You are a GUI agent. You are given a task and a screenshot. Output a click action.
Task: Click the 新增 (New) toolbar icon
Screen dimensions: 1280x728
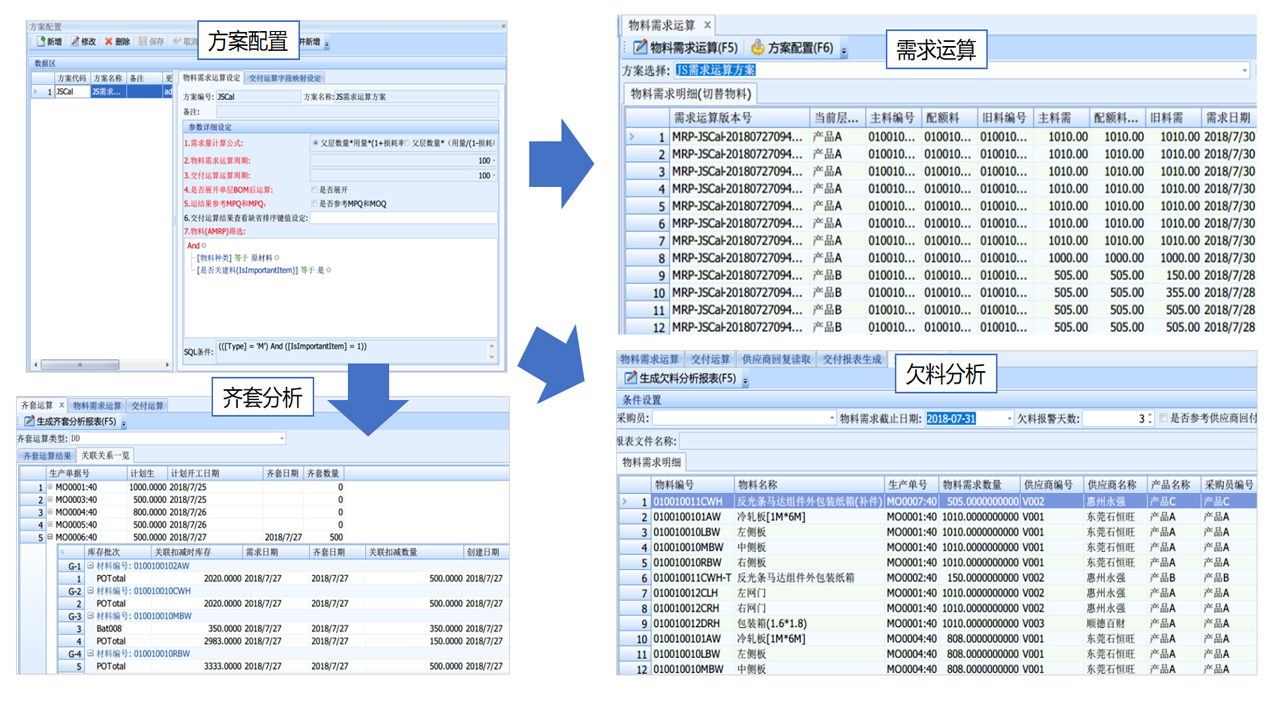coord(42,42)
